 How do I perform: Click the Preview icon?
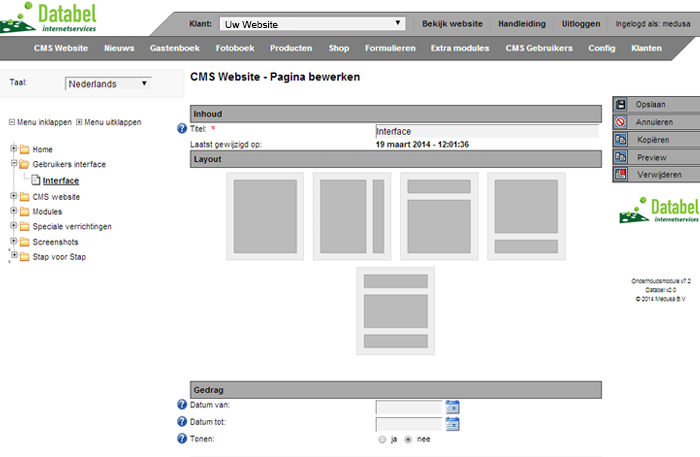[x=620, y=157]
